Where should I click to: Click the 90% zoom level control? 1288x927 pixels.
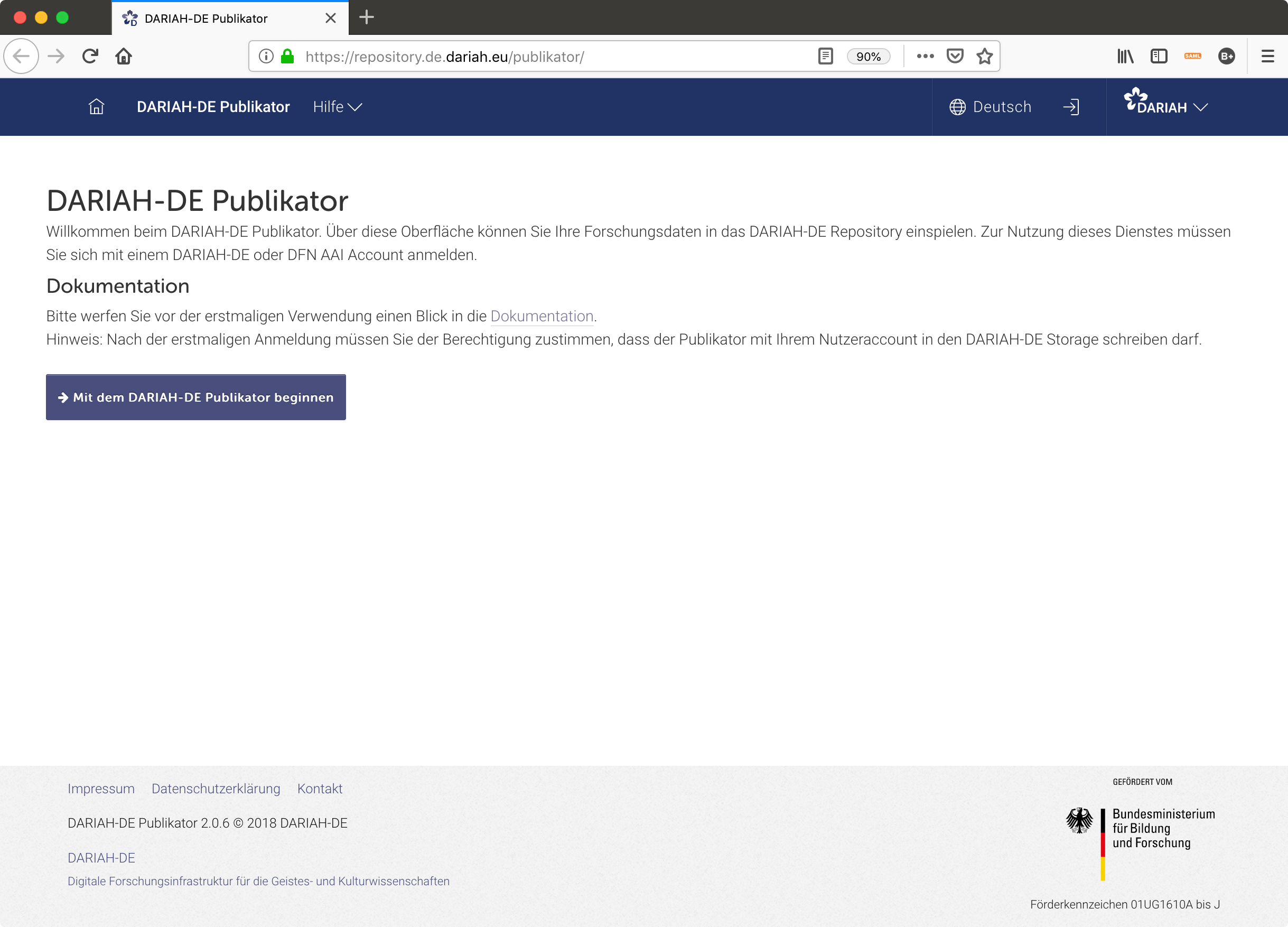click(869, 55)
